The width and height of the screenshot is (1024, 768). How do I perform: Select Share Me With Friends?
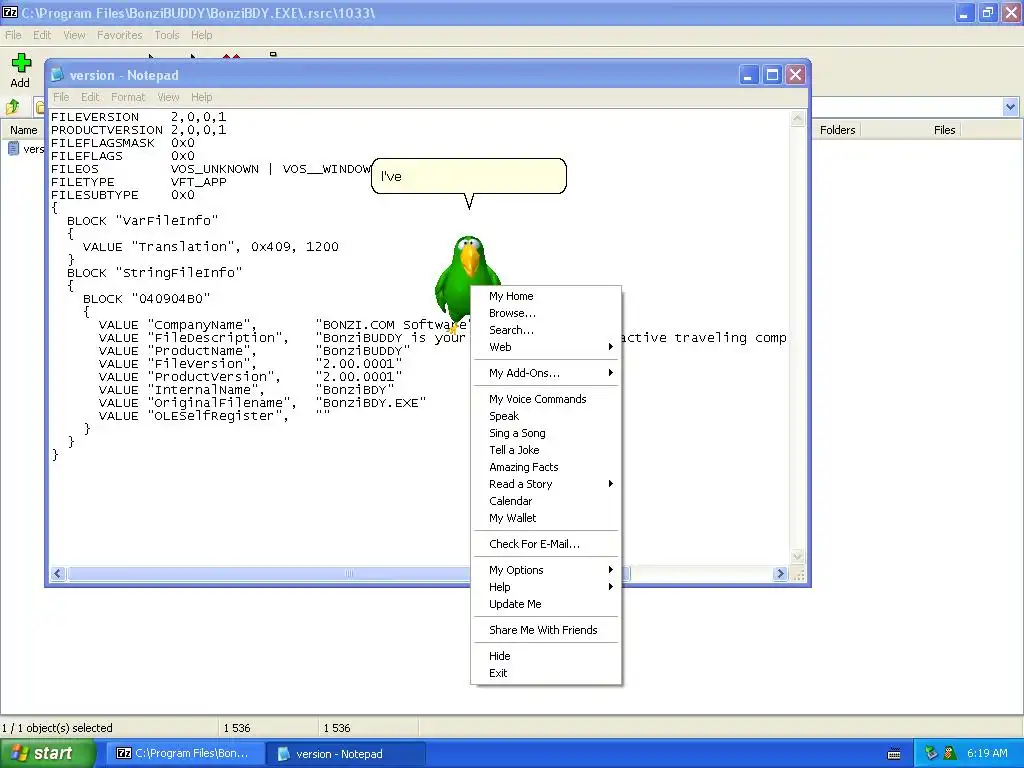(x=546, y=631)
